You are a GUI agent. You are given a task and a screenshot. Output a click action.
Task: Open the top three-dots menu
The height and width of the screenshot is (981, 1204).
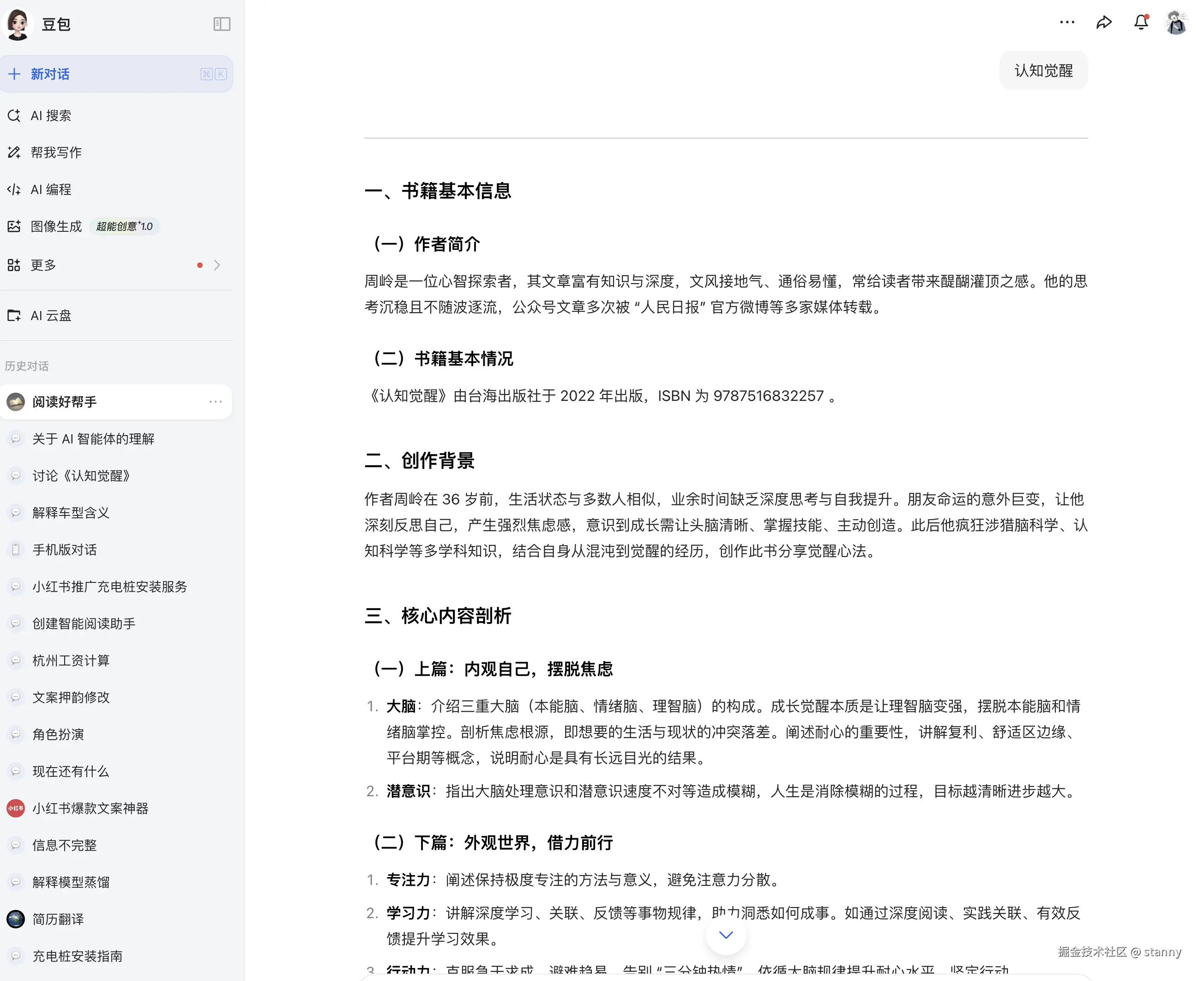[1067, 23]
